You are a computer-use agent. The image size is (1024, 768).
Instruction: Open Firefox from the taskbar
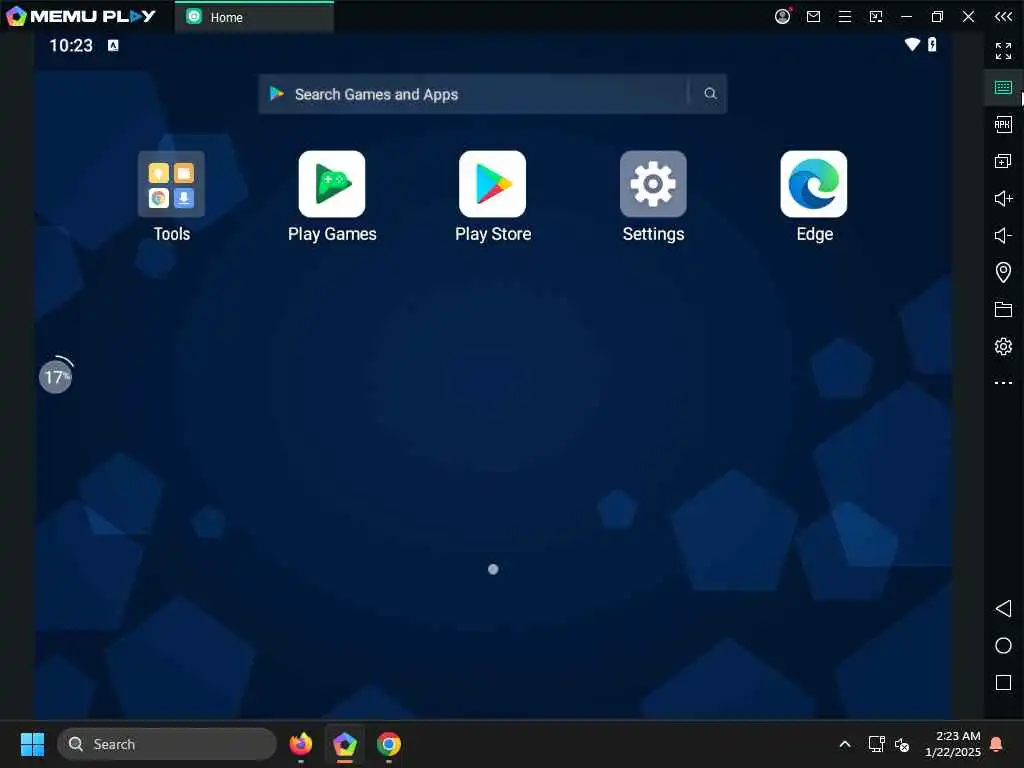pyautogui.click(x=300, y=744)
